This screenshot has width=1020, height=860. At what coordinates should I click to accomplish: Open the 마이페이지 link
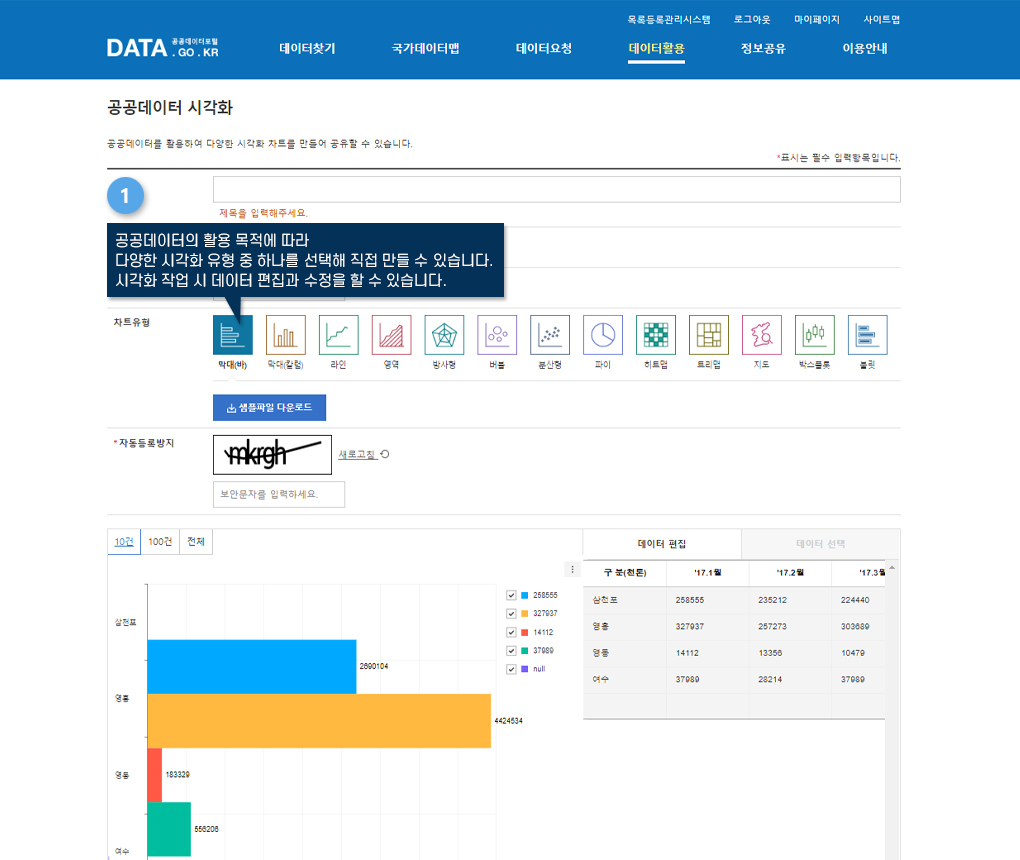817,19
